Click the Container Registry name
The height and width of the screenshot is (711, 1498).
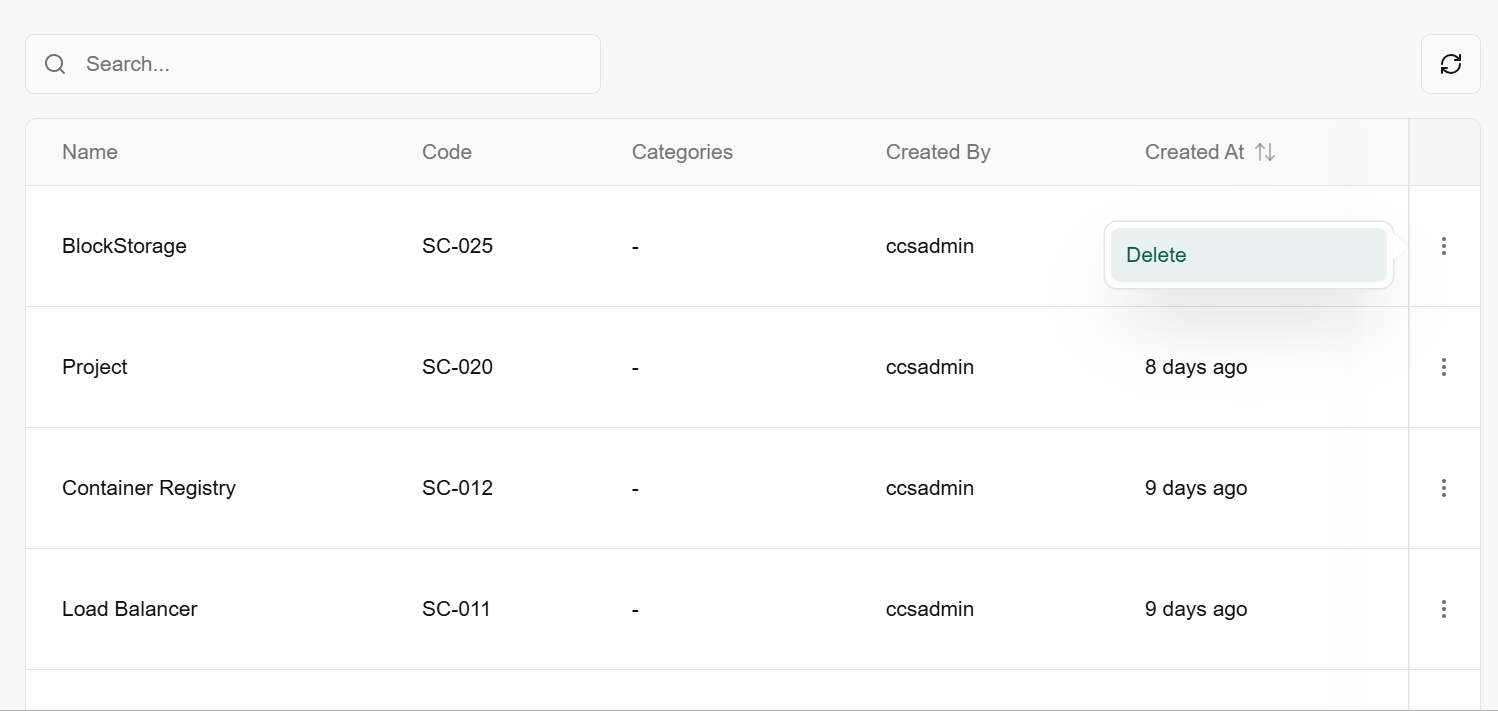point(149,488)
